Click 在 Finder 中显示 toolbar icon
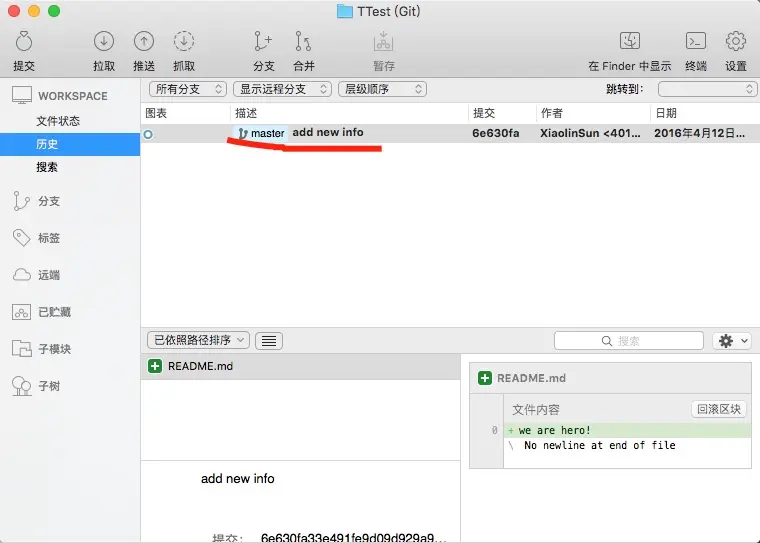760x543 pixels. click(x=630, y=41)
